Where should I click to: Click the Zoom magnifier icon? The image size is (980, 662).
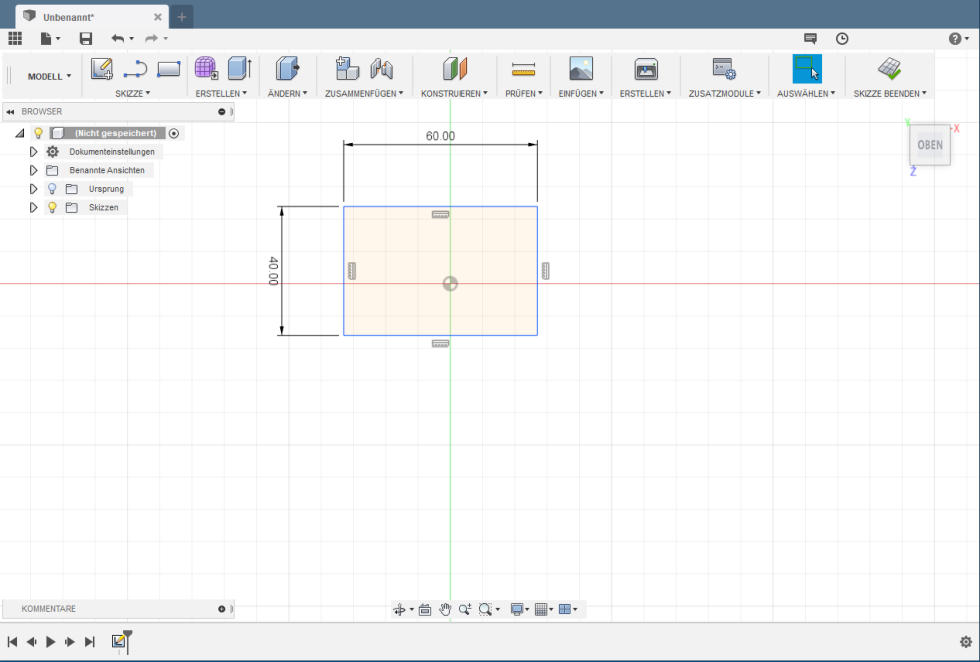464,609
